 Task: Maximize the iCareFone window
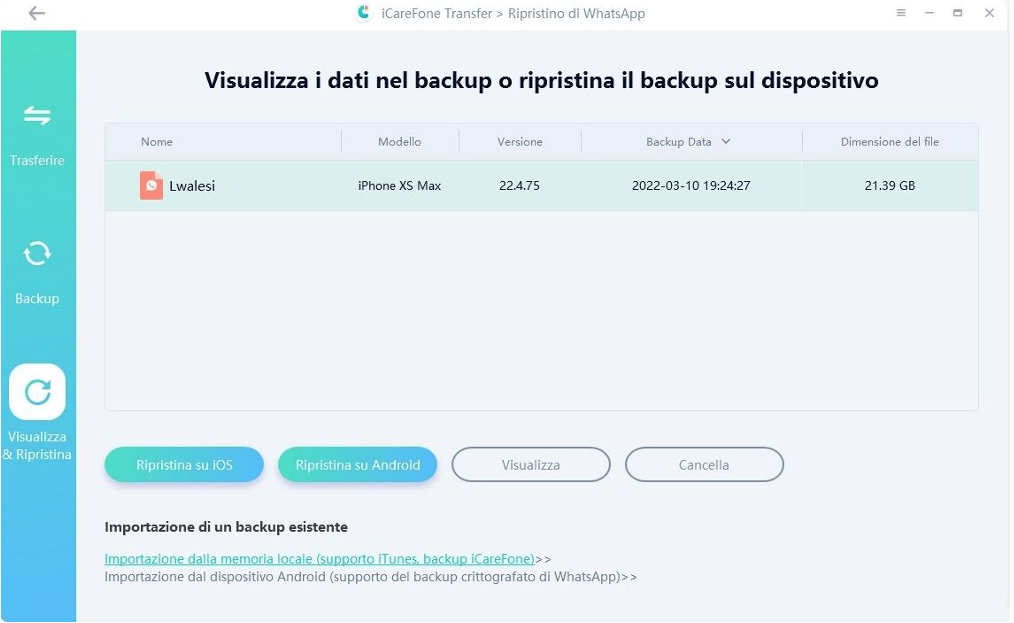pyautogui.click(x=958, y=12)
